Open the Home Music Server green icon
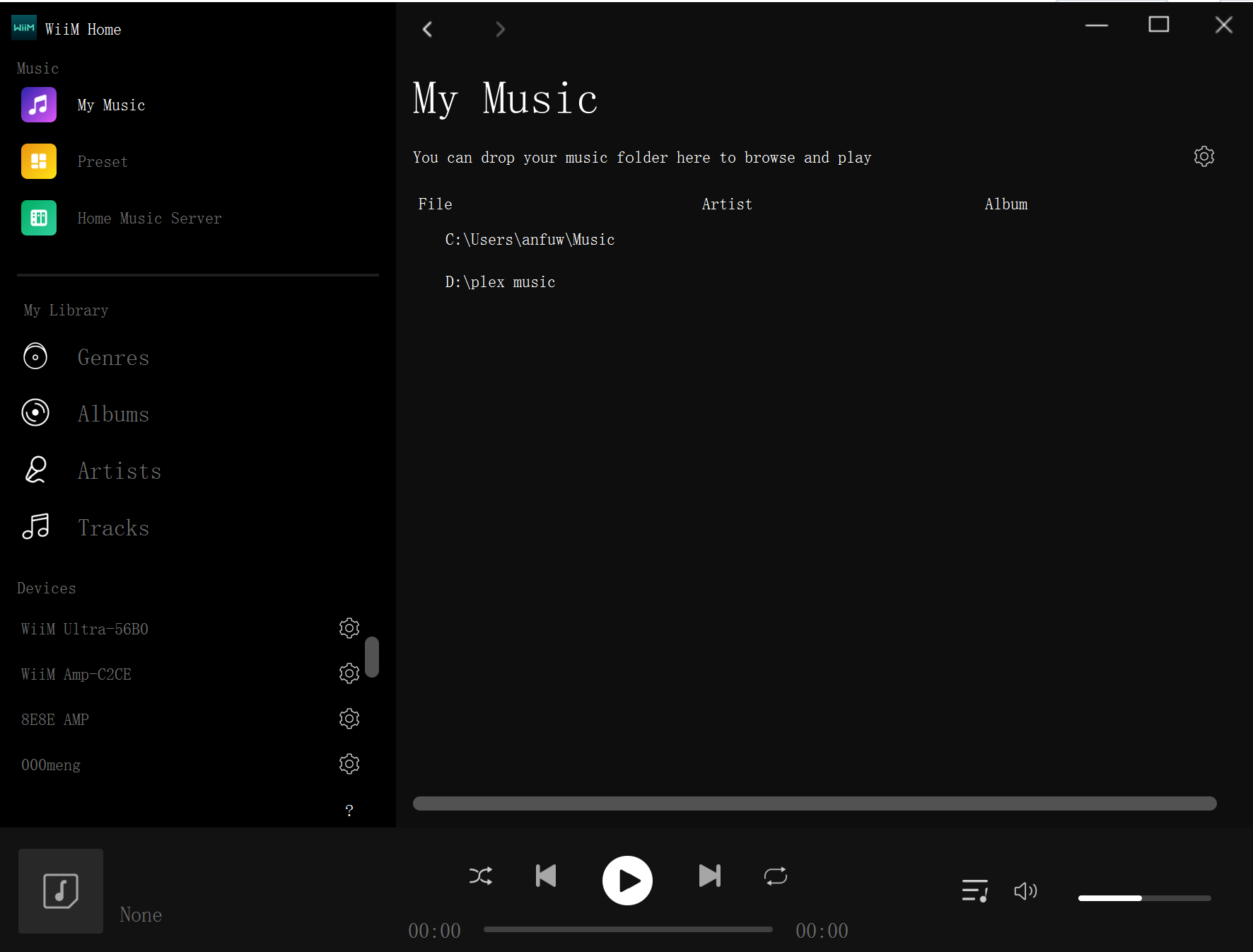This screenshot has width=1253, height=952. coord(39,218)
